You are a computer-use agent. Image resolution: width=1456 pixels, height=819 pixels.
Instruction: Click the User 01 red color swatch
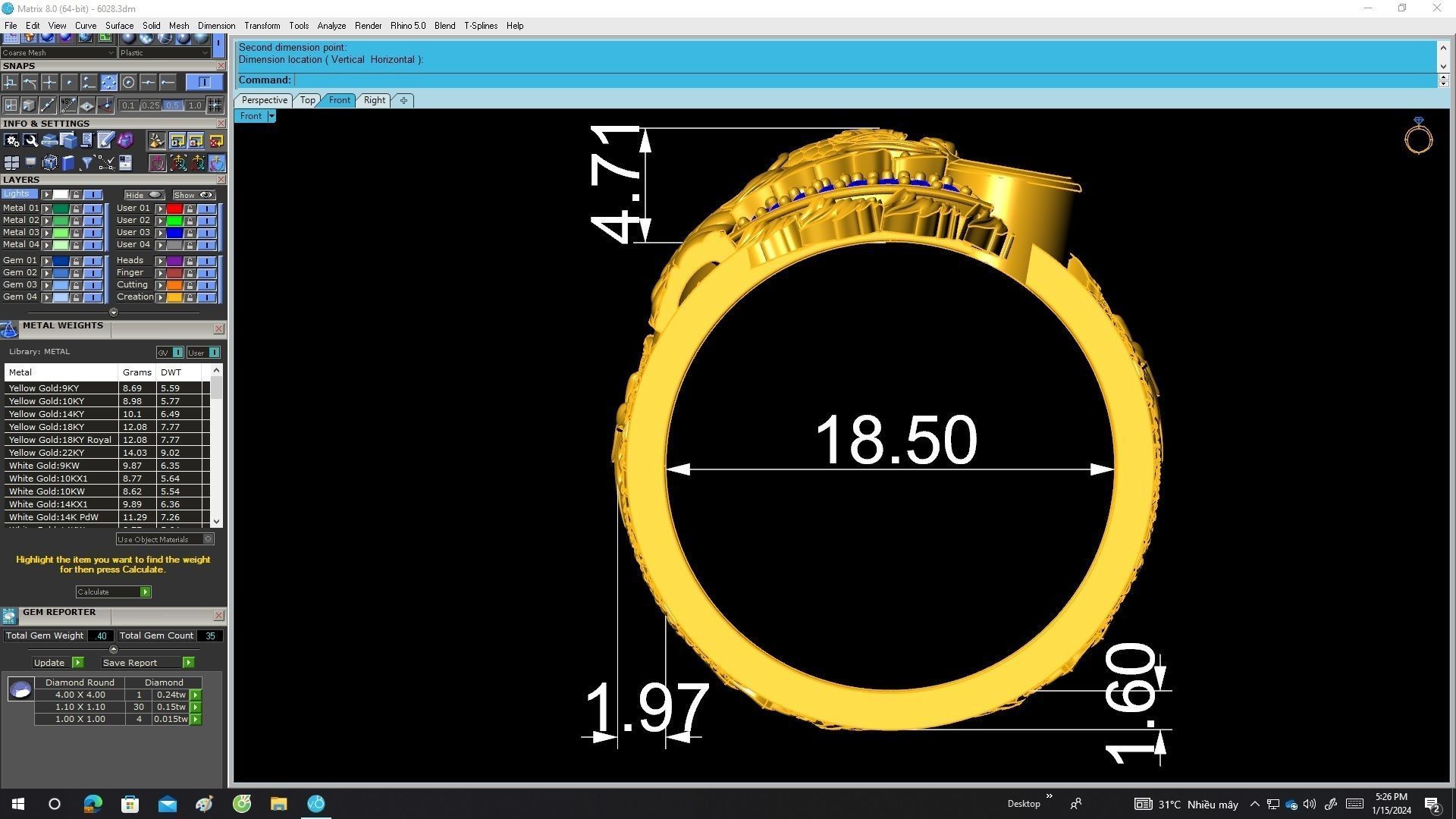point(174,209)
